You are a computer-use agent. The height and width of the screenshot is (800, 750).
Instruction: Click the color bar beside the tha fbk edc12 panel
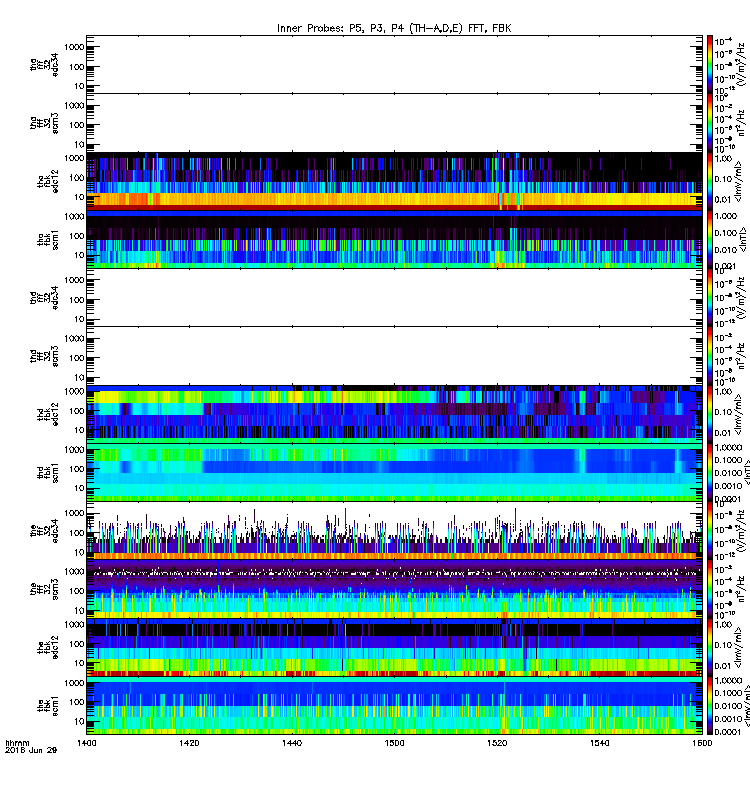click(x=710, y=181)
